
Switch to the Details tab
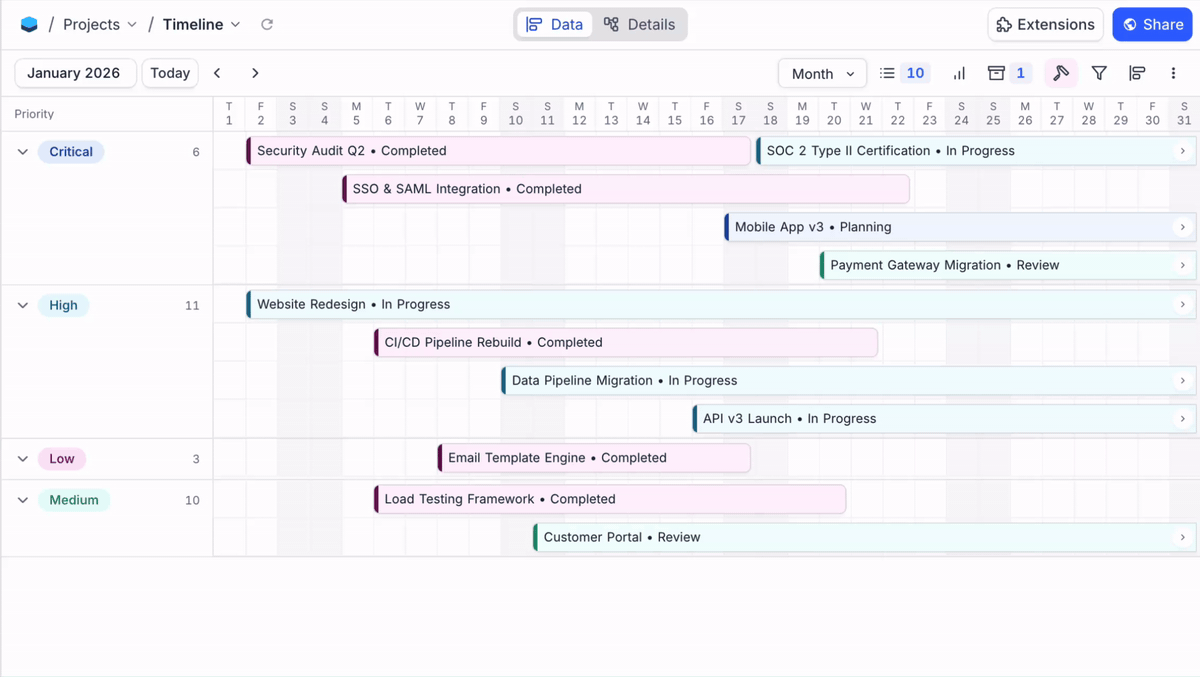(x=641, y=24)
